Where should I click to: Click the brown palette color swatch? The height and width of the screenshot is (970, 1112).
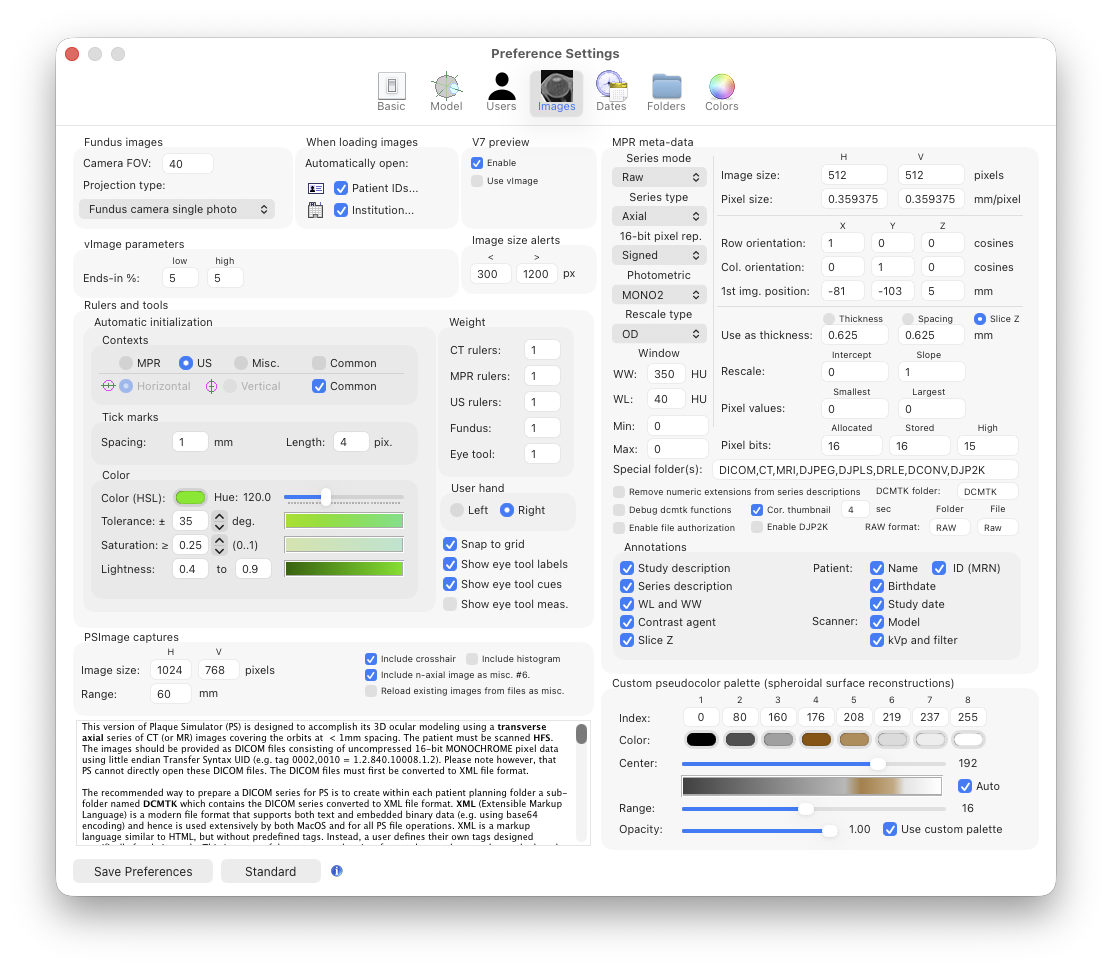(x=816, y=740)
